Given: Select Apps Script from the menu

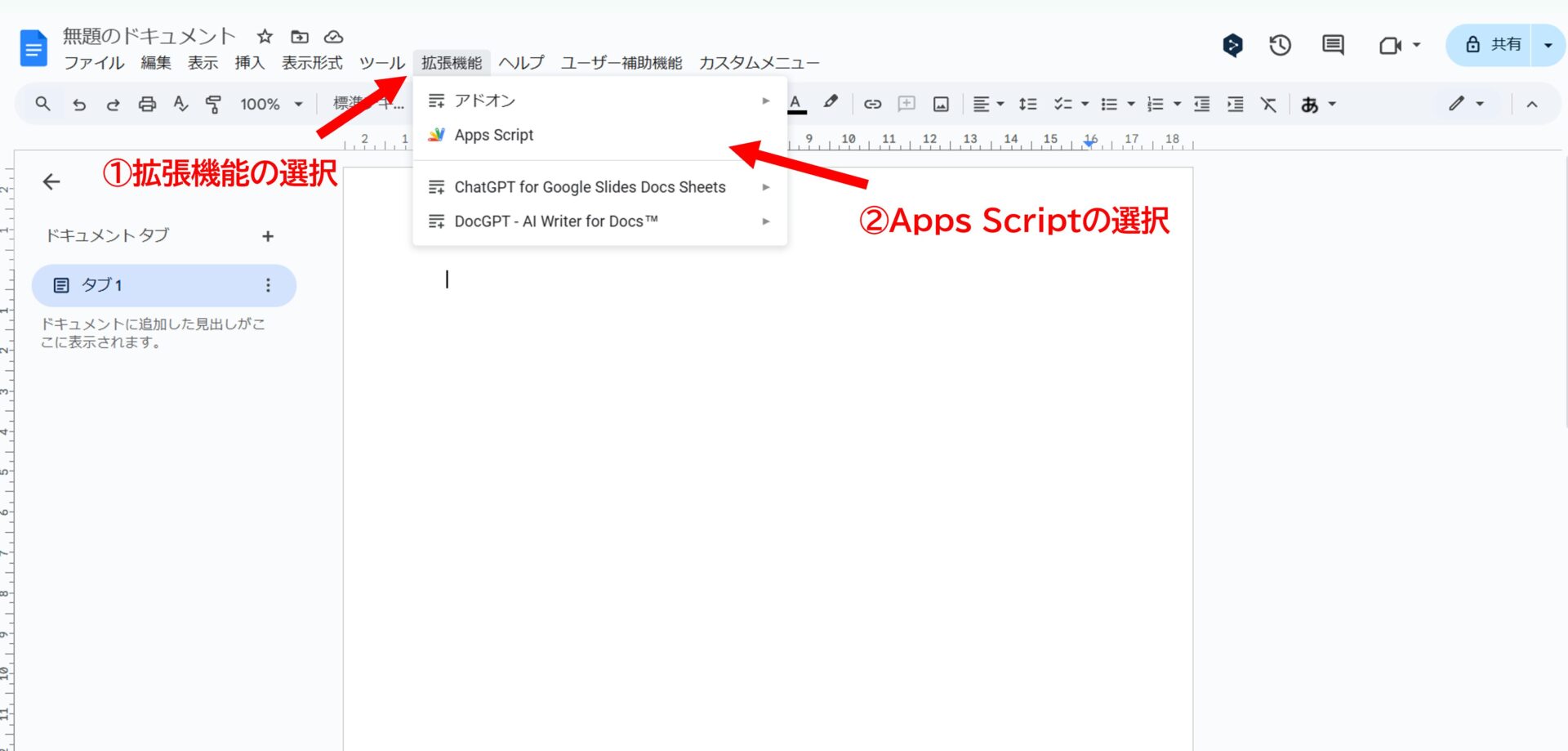Looking at the screenshot, I should pyautogui.click(x=493, y=135).
